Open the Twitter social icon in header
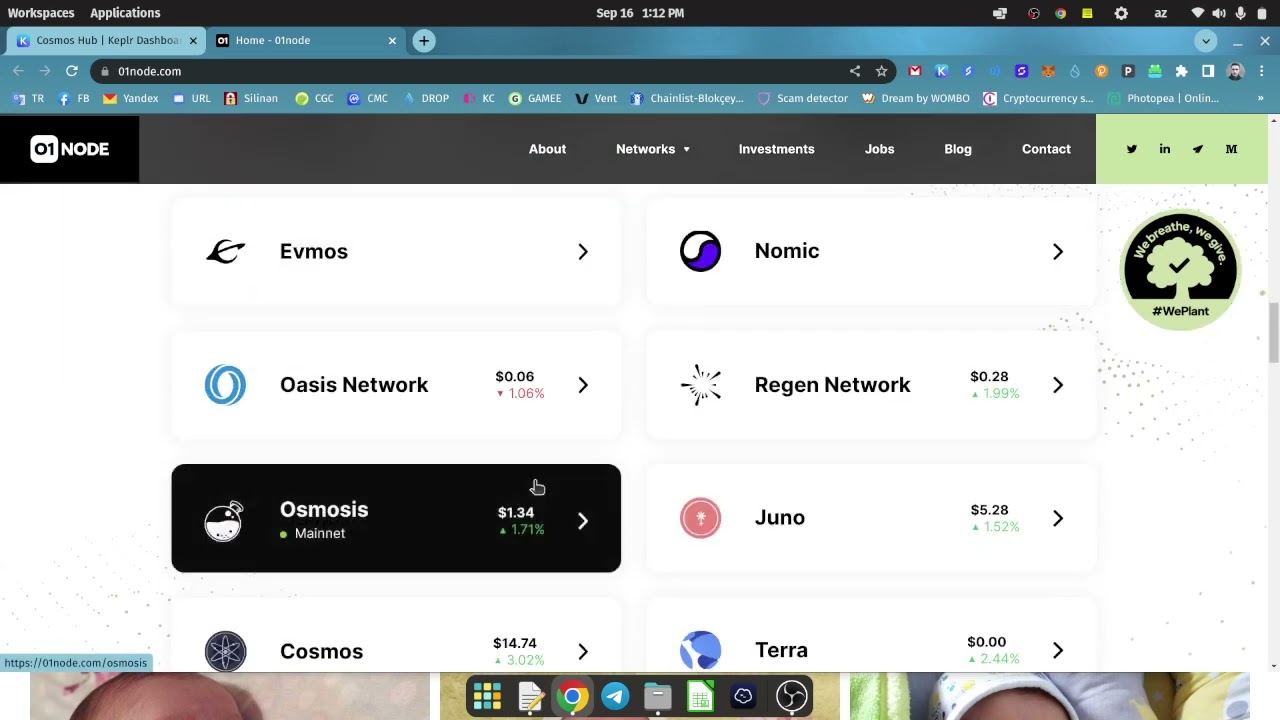The height and width of the screenshot is (720, 1280). point(1131,149)
